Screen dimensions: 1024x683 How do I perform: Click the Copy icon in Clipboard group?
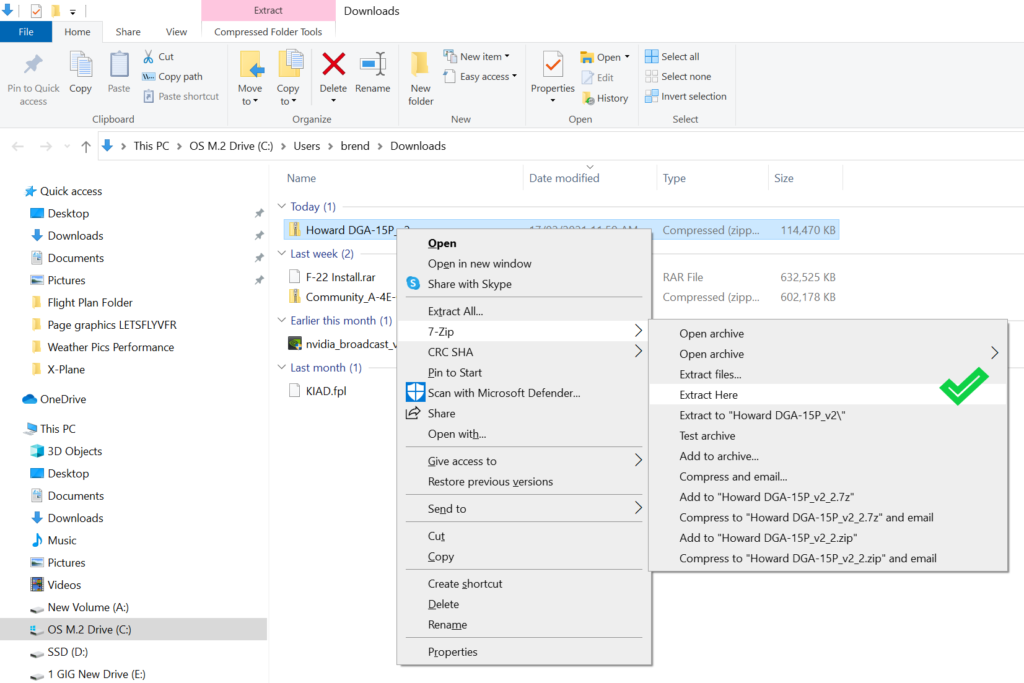coord(80,65)
